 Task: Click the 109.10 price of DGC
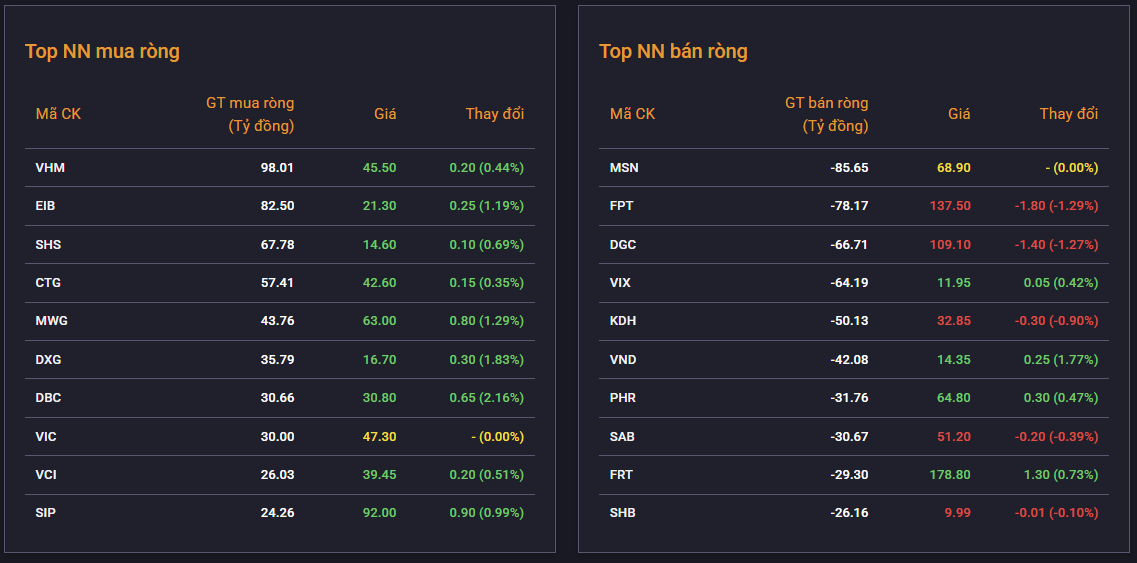tap(951, 244)
